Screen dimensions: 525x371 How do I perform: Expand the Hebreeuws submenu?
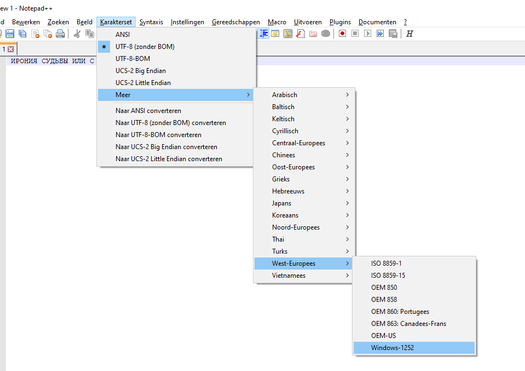pos(304,191)
